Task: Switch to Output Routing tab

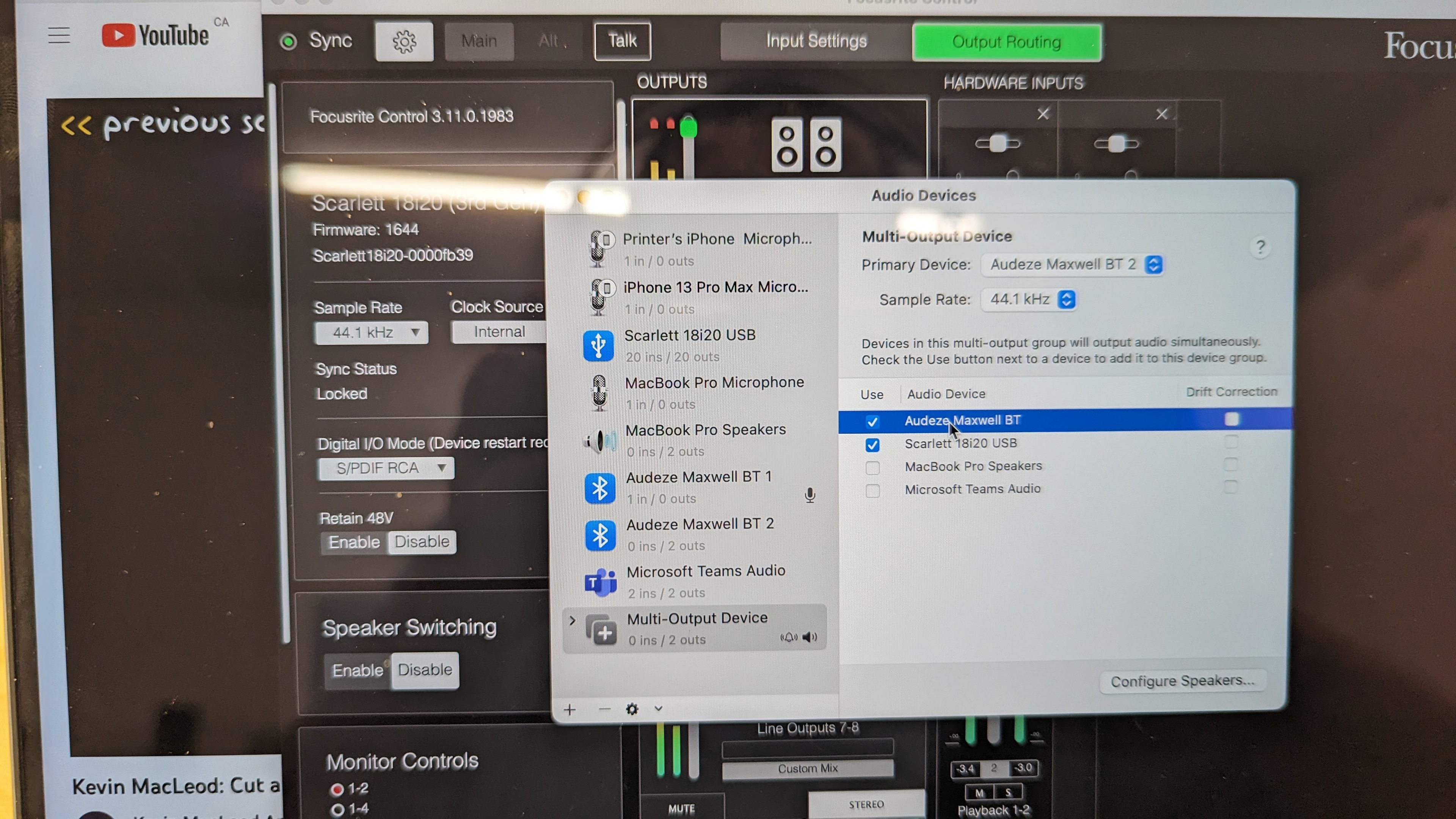Action: click(1006, 42)
